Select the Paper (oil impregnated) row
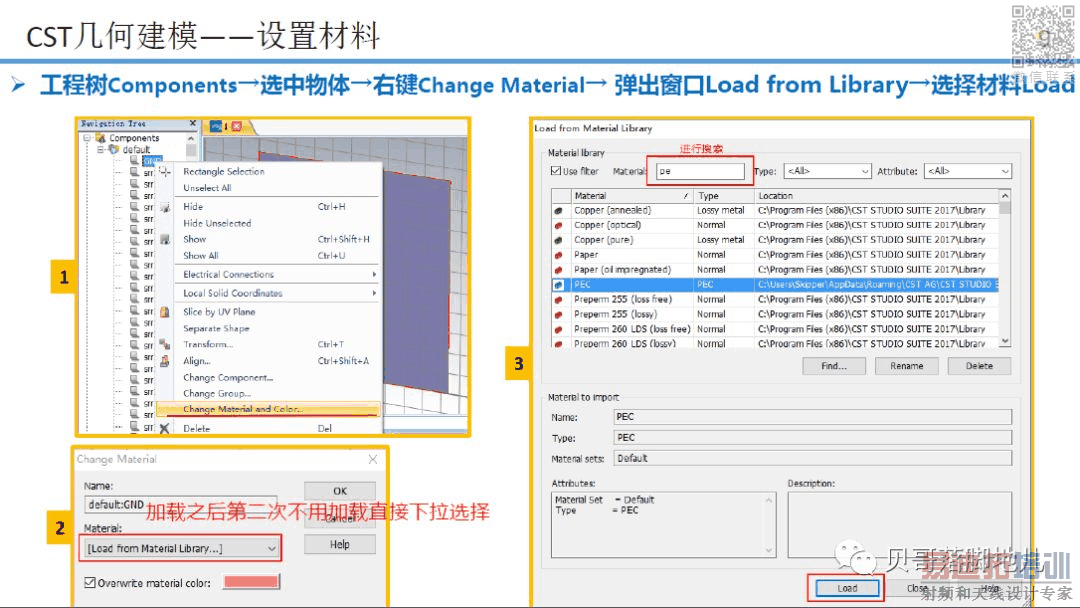This screenshot has height=608, width=1080. pos(775,270)
